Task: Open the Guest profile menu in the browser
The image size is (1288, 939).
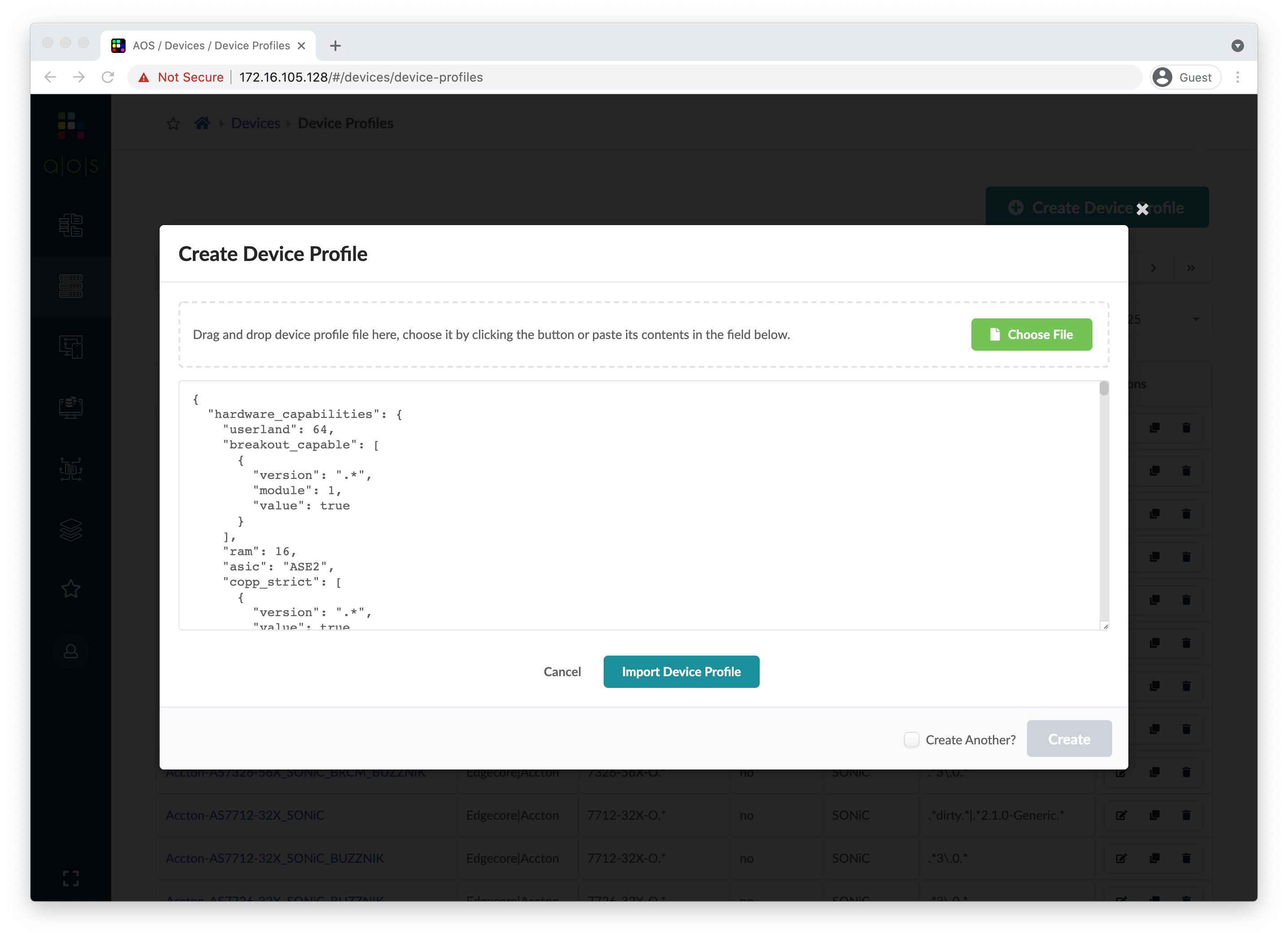Action: click(1184, 77)
